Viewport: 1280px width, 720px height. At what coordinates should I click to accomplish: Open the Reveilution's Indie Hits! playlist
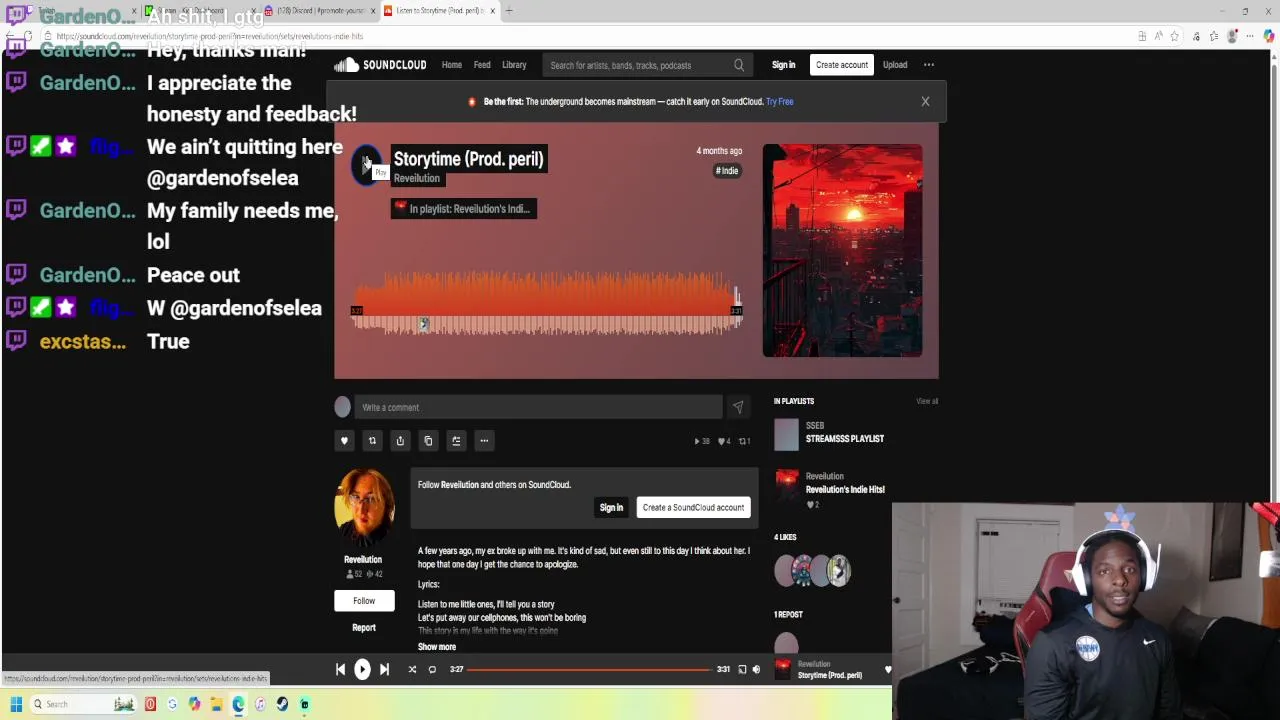(845, 490)
